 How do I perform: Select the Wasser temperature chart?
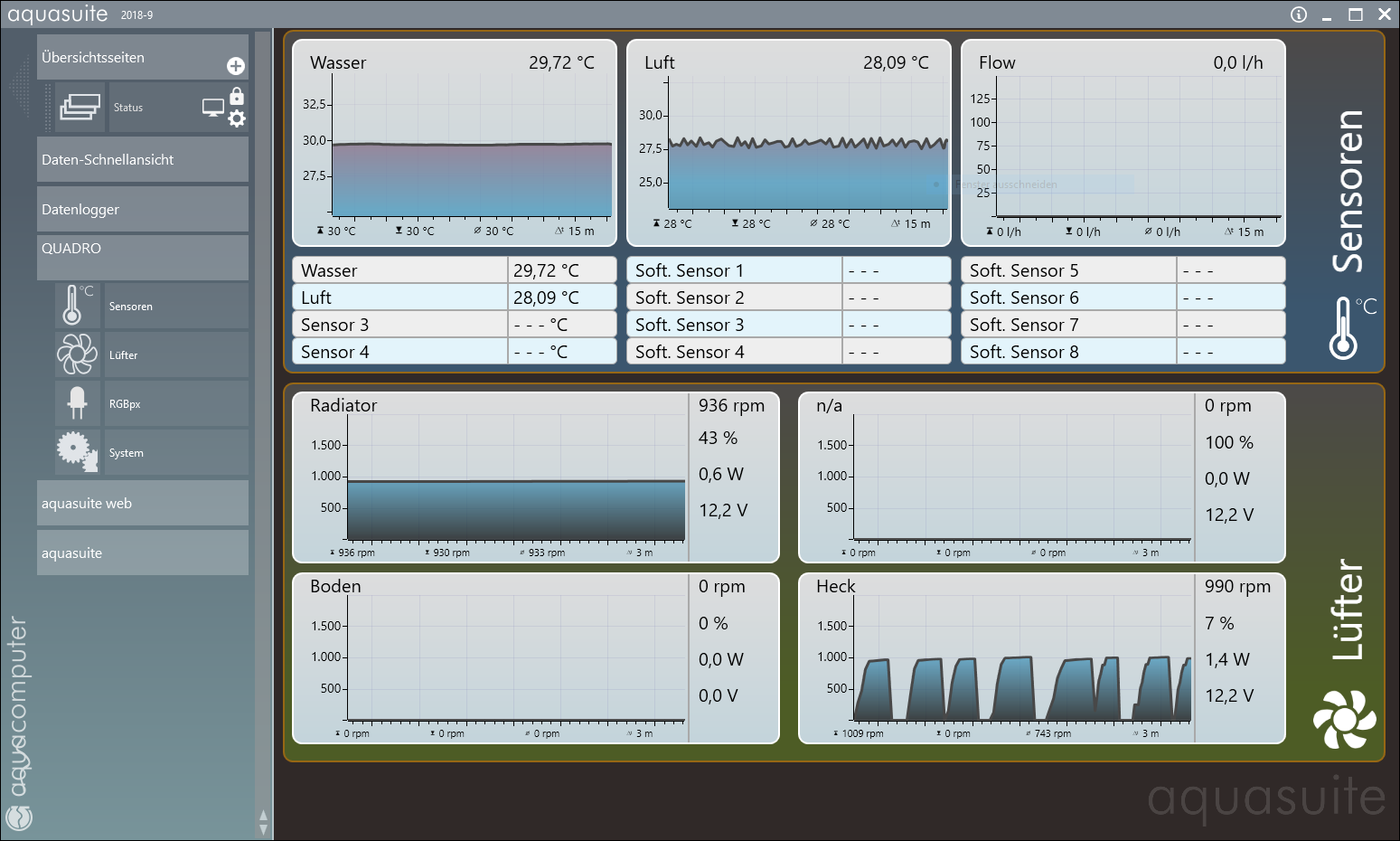tap(455, 143)
